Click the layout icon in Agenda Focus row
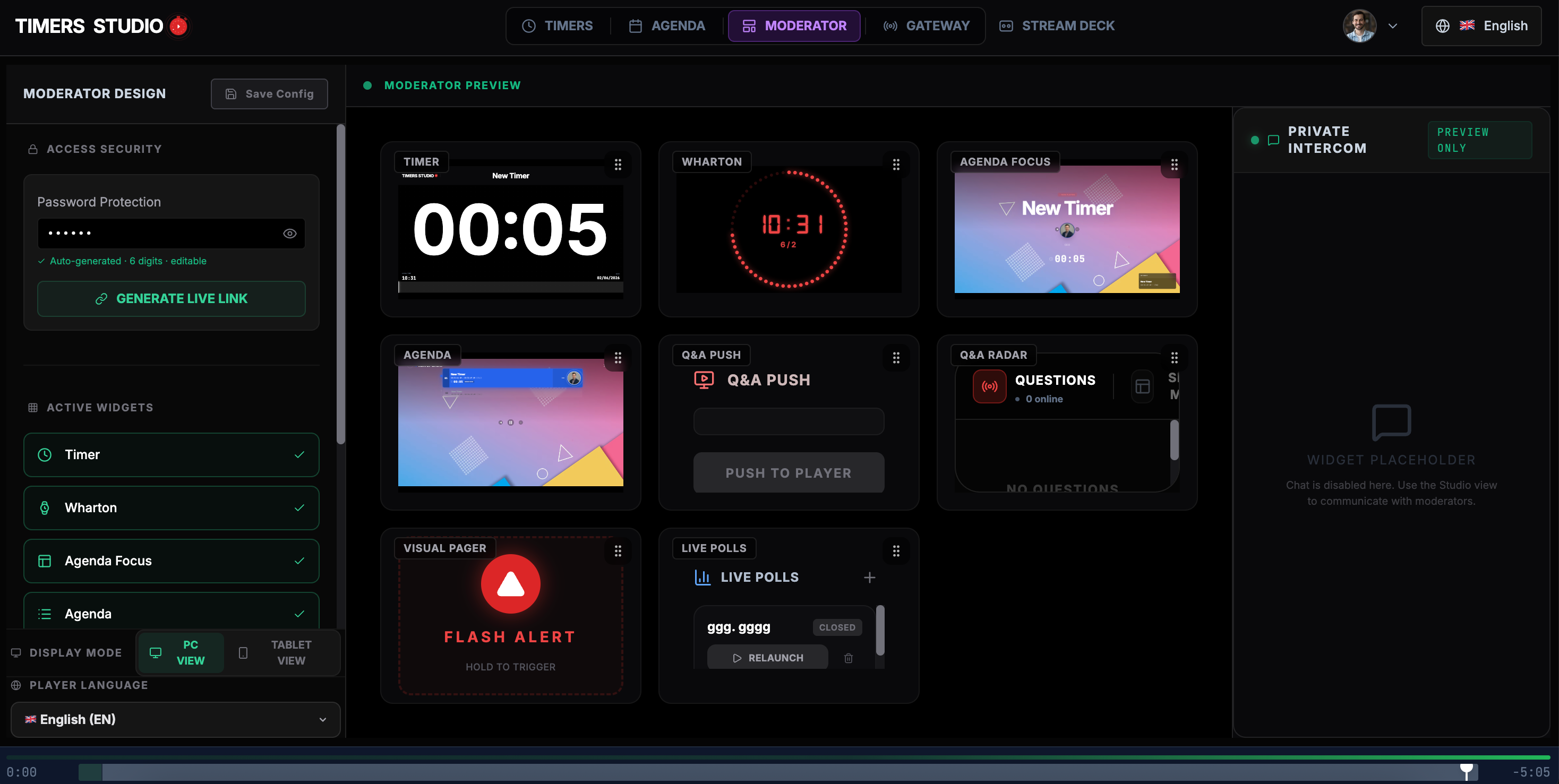1559x784 pixels. point(45,562)
